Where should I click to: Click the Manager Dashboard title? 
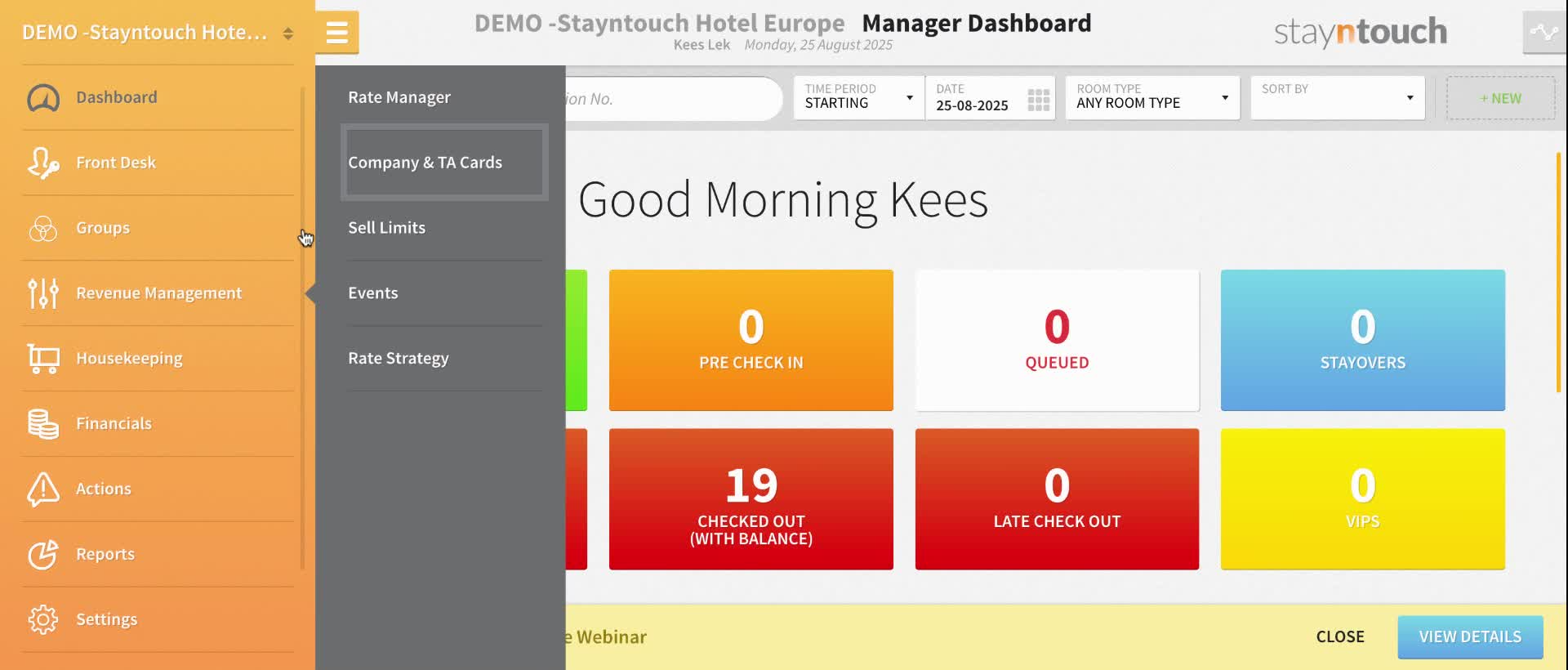click(977, 23)
